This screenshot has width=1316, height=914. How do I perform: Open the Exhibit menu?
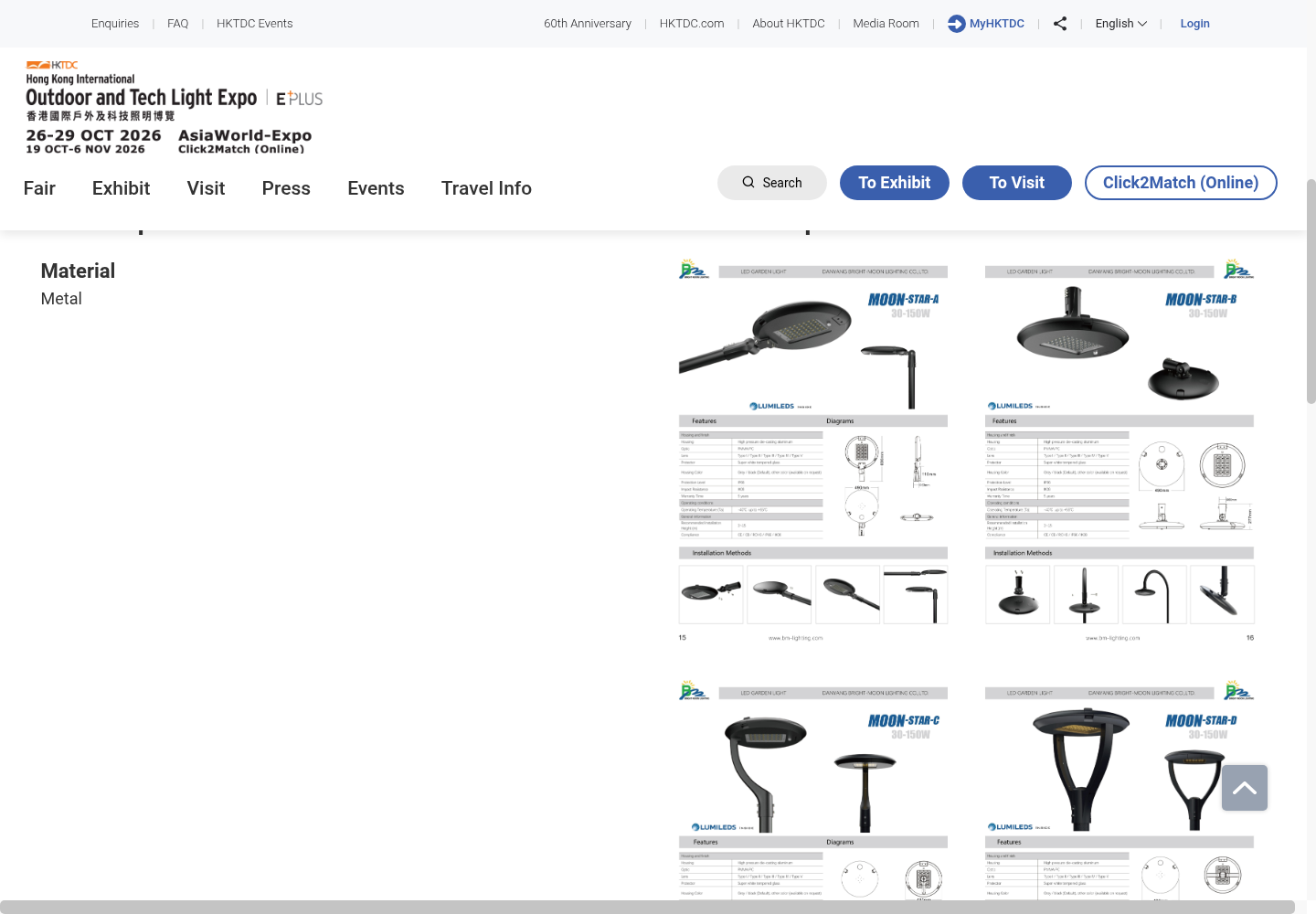[x=121, y=188]
